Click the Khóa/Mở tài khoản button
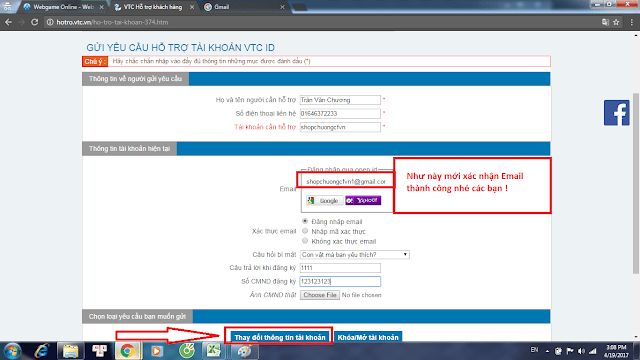This screenshot has height=360, width=640. click(x=368, y=337)
